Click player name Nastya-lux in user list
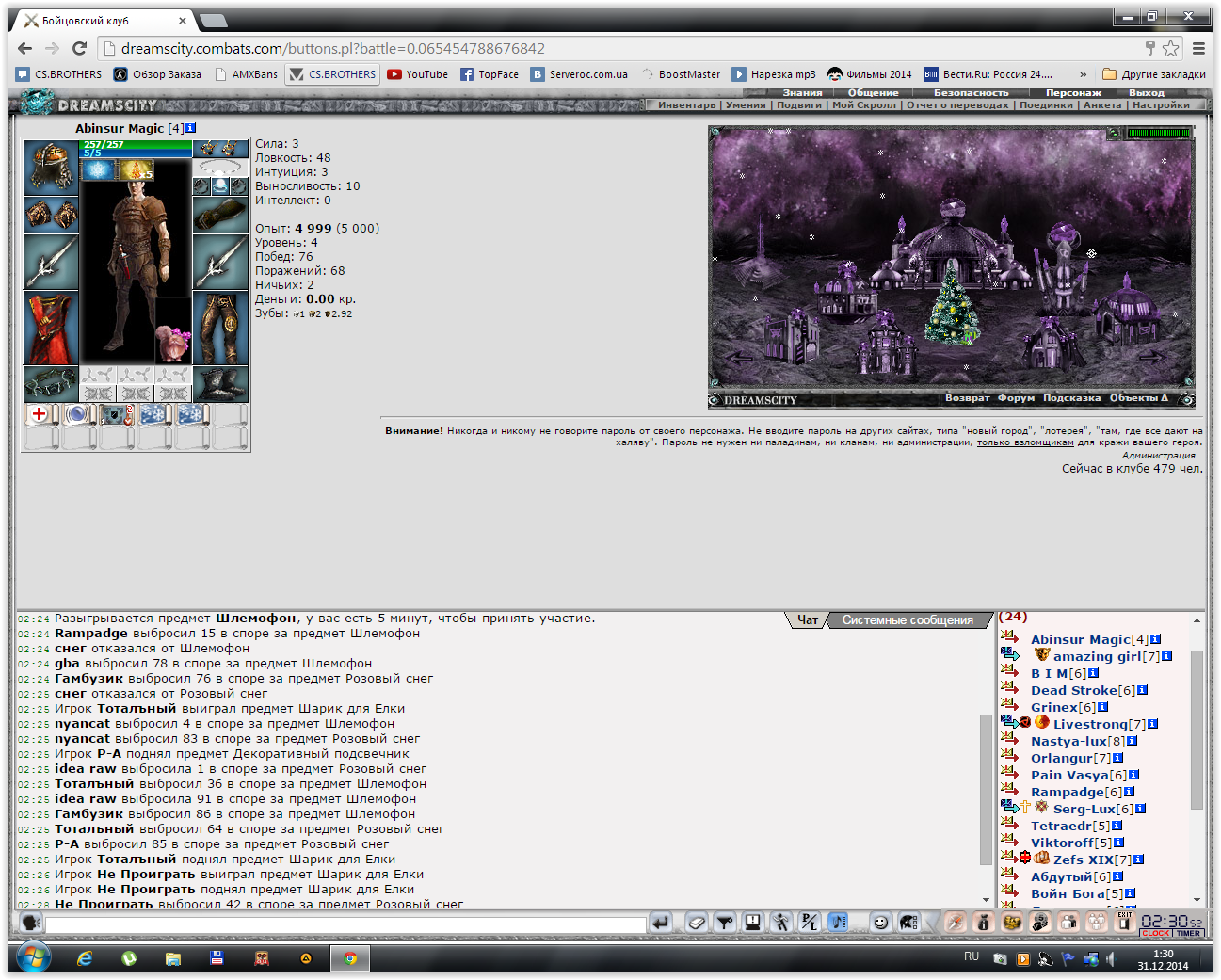The height and width of the screenshot is (980, 1221). point(1068,741)
